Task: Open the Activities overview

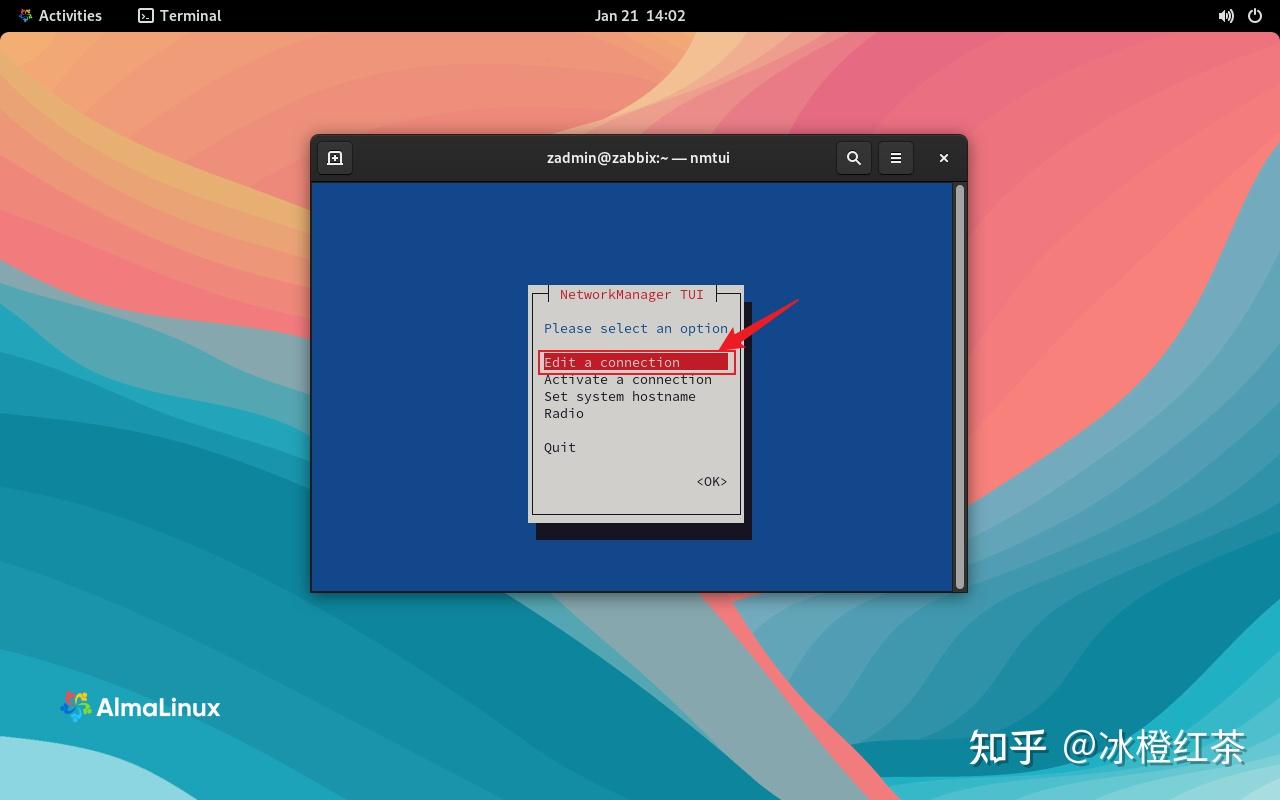Action: point(60,15)
